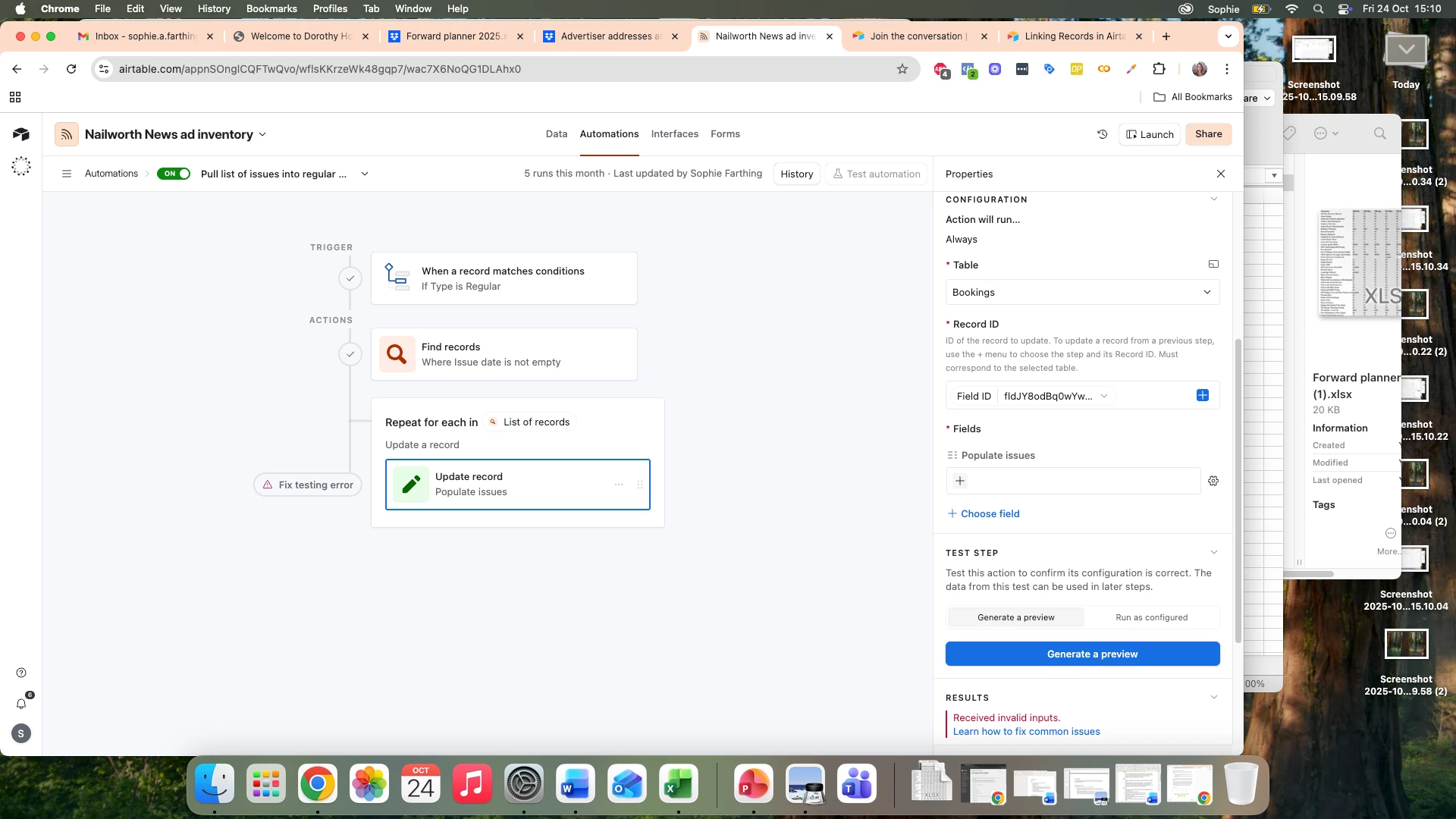Click the Update record three-dot options
Image resolution: width=1456 pixels, height=819 pixels.
pyautogui.click(x=619, y=485)
